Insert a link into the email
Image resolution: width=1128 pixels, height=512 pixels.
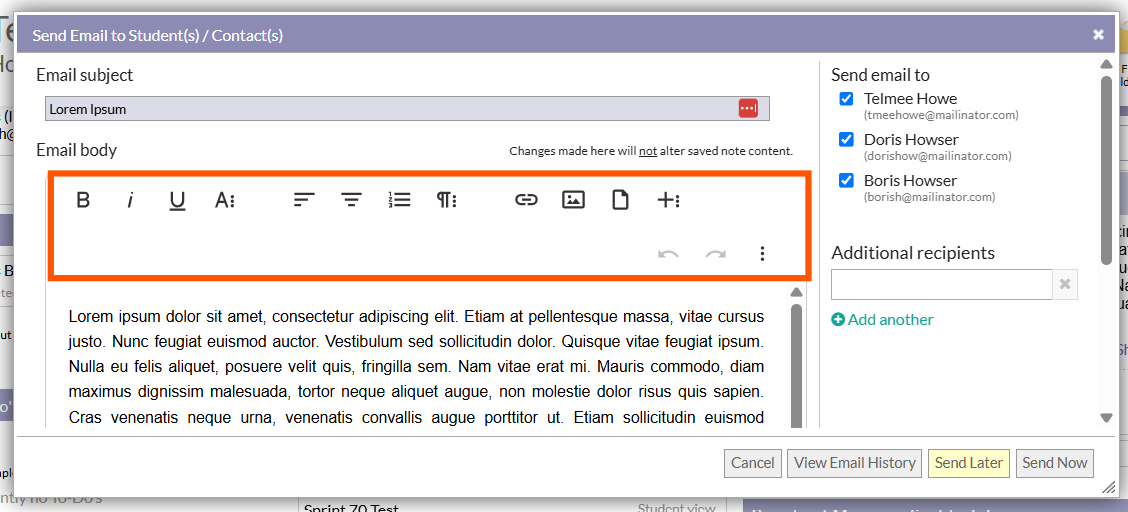tap(526, 200)
